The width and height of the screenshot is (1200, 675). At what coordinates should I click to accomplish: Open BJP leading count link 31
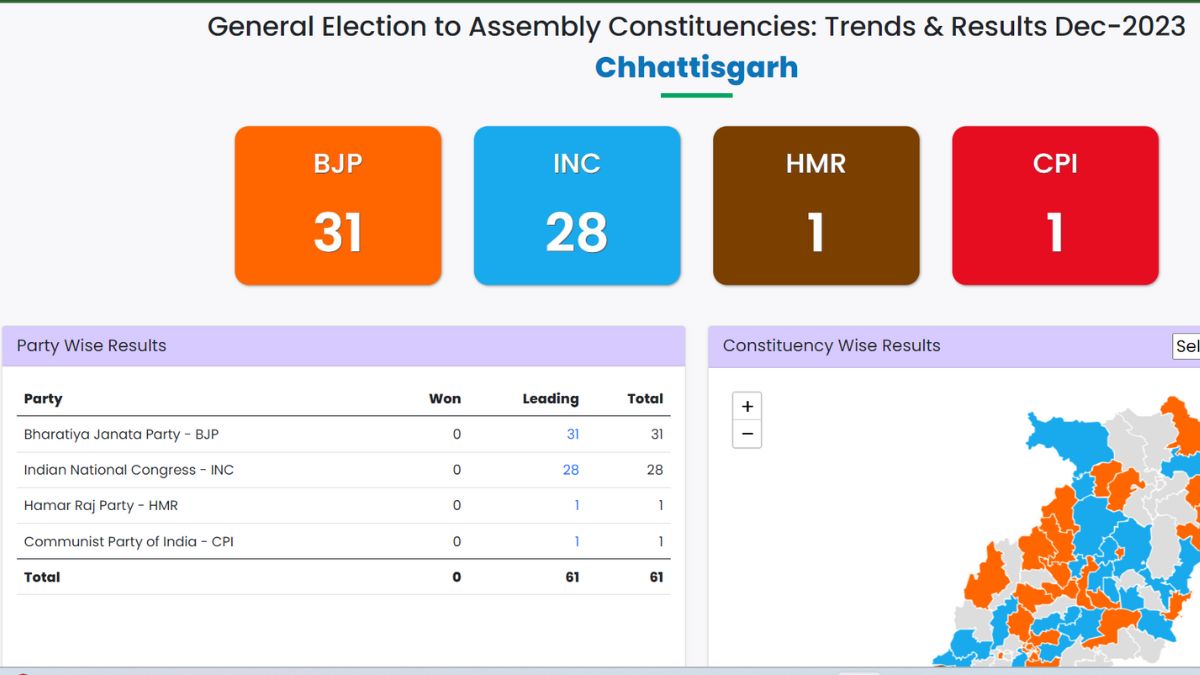572,434
